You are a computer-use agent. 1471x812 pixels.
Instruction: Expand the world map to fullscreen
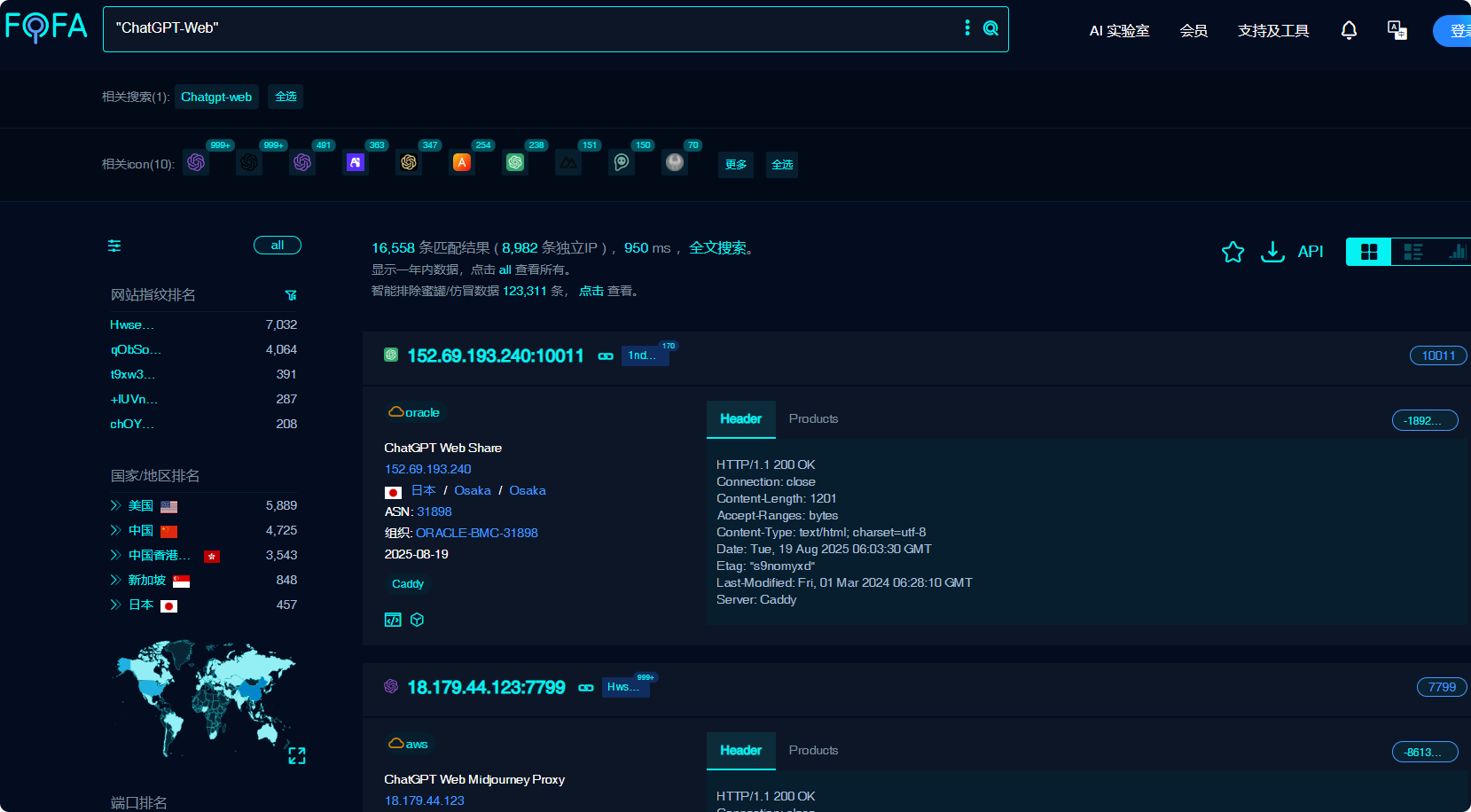[297, 755]
